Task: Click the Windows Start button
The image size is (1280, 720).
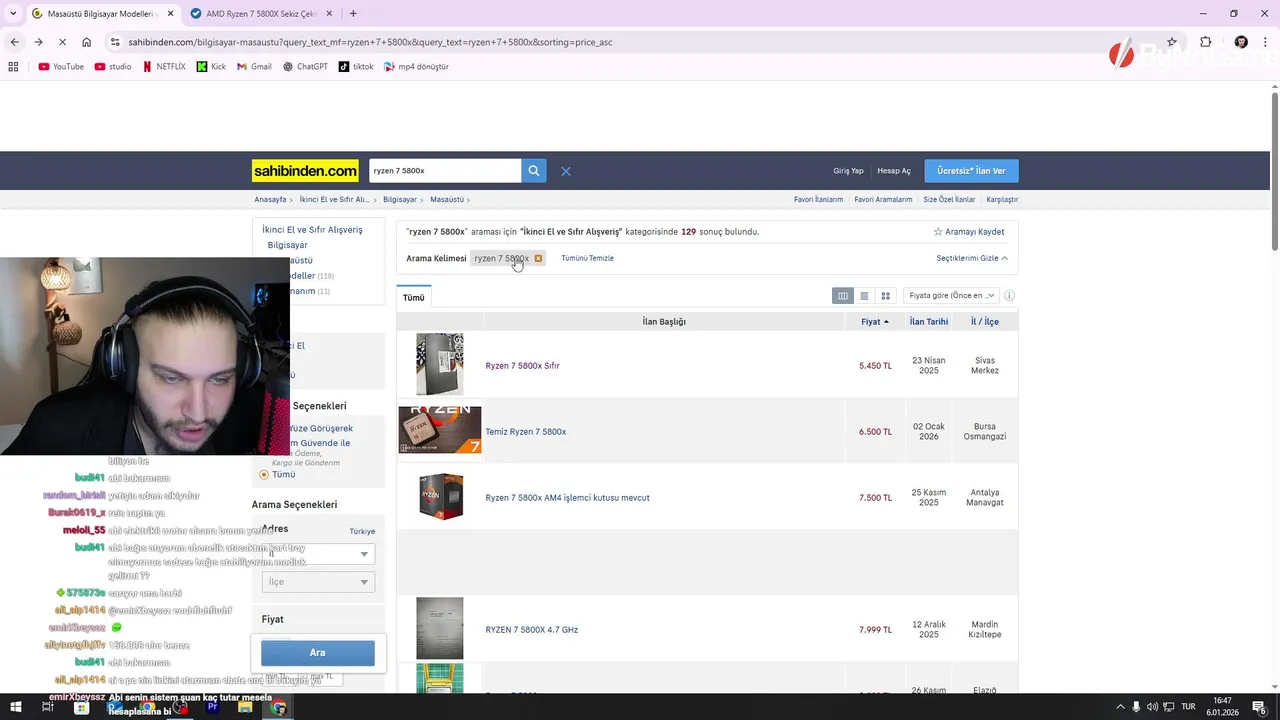Action: (x=15, y=707)
